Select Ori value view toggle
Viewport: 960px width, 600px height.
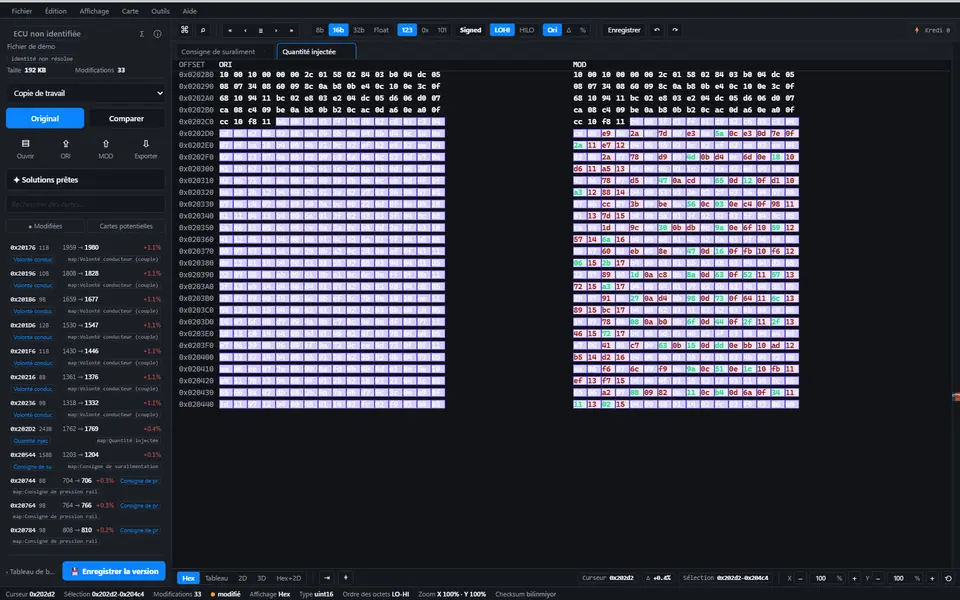(552, 30)
